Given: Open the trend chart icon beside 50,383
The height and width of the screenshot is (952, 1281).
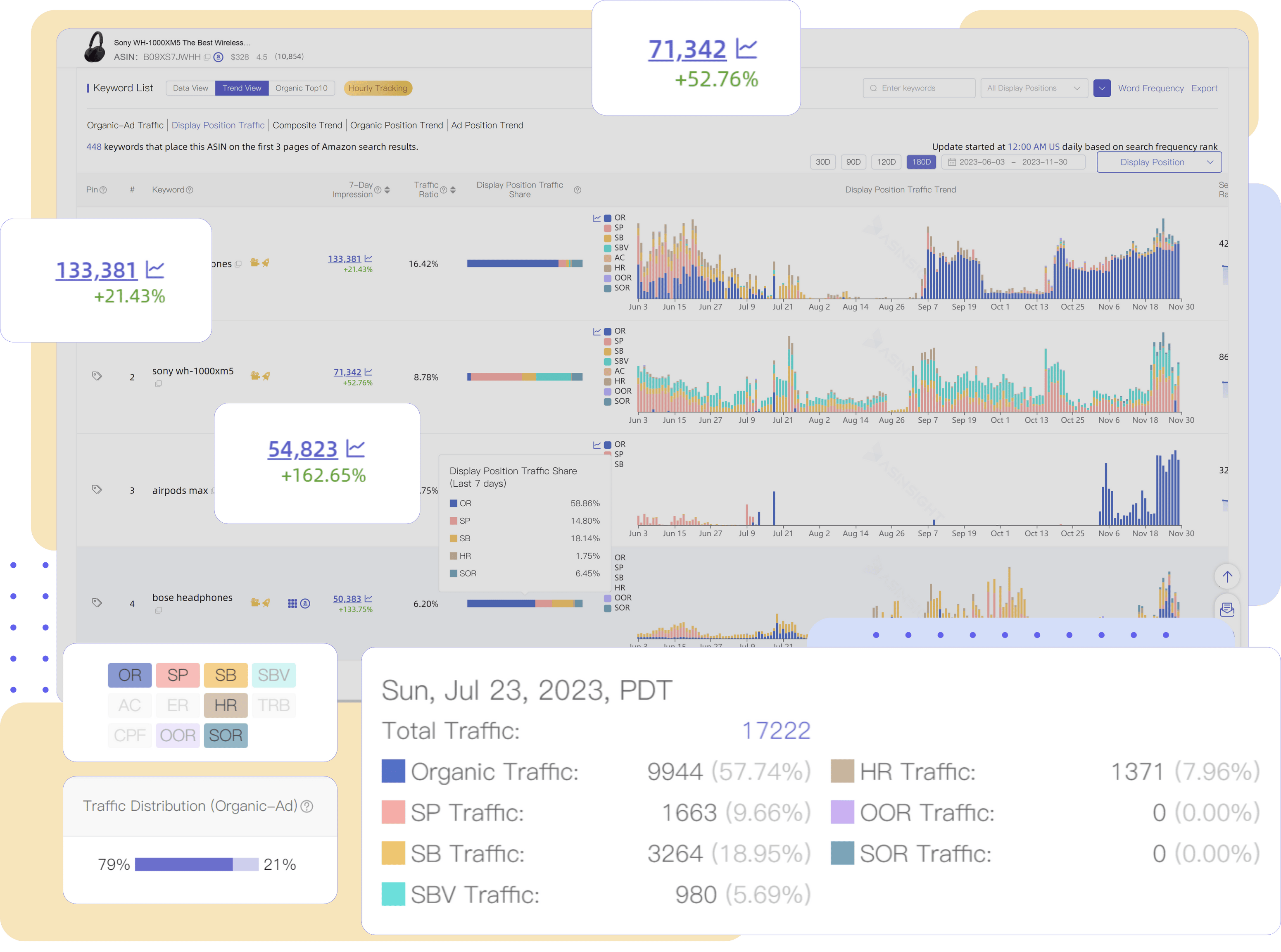Looking at the screenshot, I should (x=368, y=599).
